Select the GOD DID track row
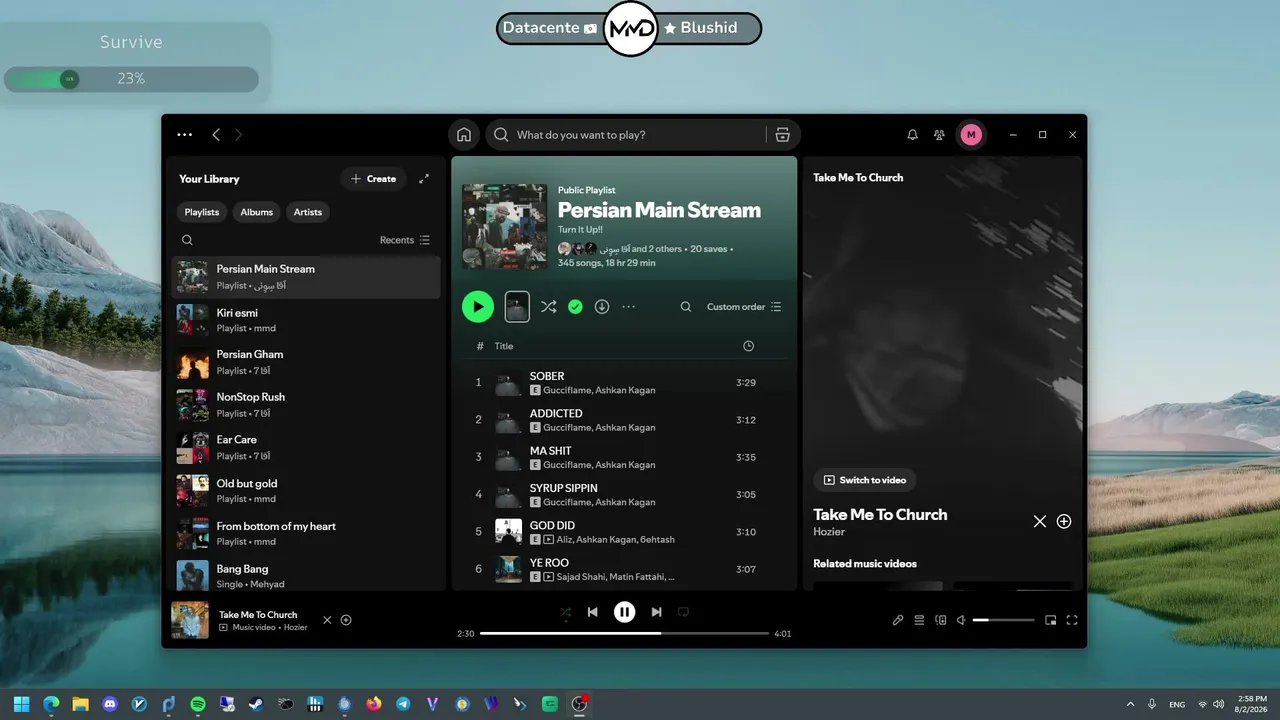 click(624, 532)
